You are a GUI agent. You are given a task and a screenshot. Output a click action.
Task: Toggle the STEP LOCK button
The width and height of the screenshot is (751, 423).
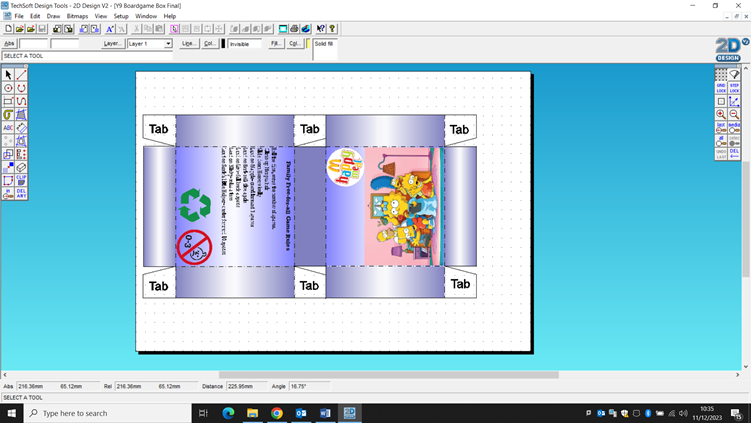coord(734,88)
